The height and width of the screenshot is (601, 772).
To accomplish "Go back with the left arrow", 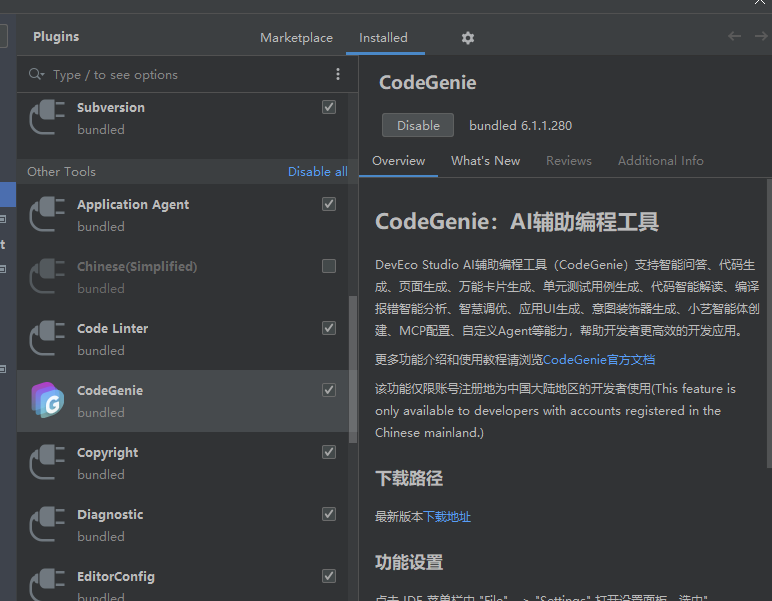I will point(734,36).
